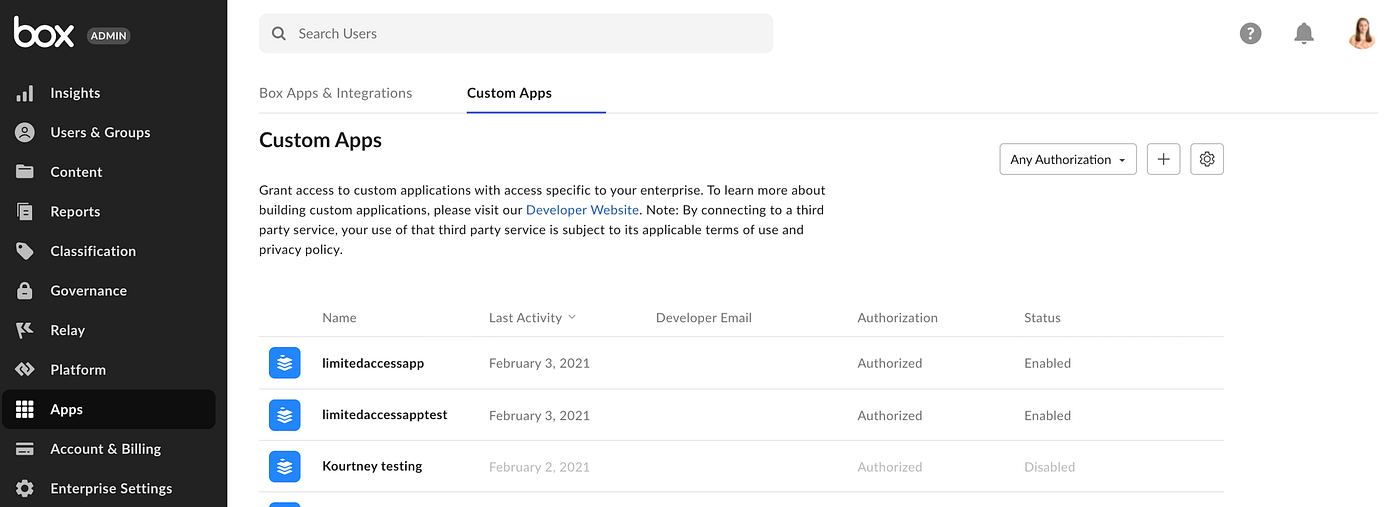Viewport: 1400px width, 507px height.
Task: Click Authorized in the limitedaccessapptest row
Action: pyautogui.click(x=890, y=415)
